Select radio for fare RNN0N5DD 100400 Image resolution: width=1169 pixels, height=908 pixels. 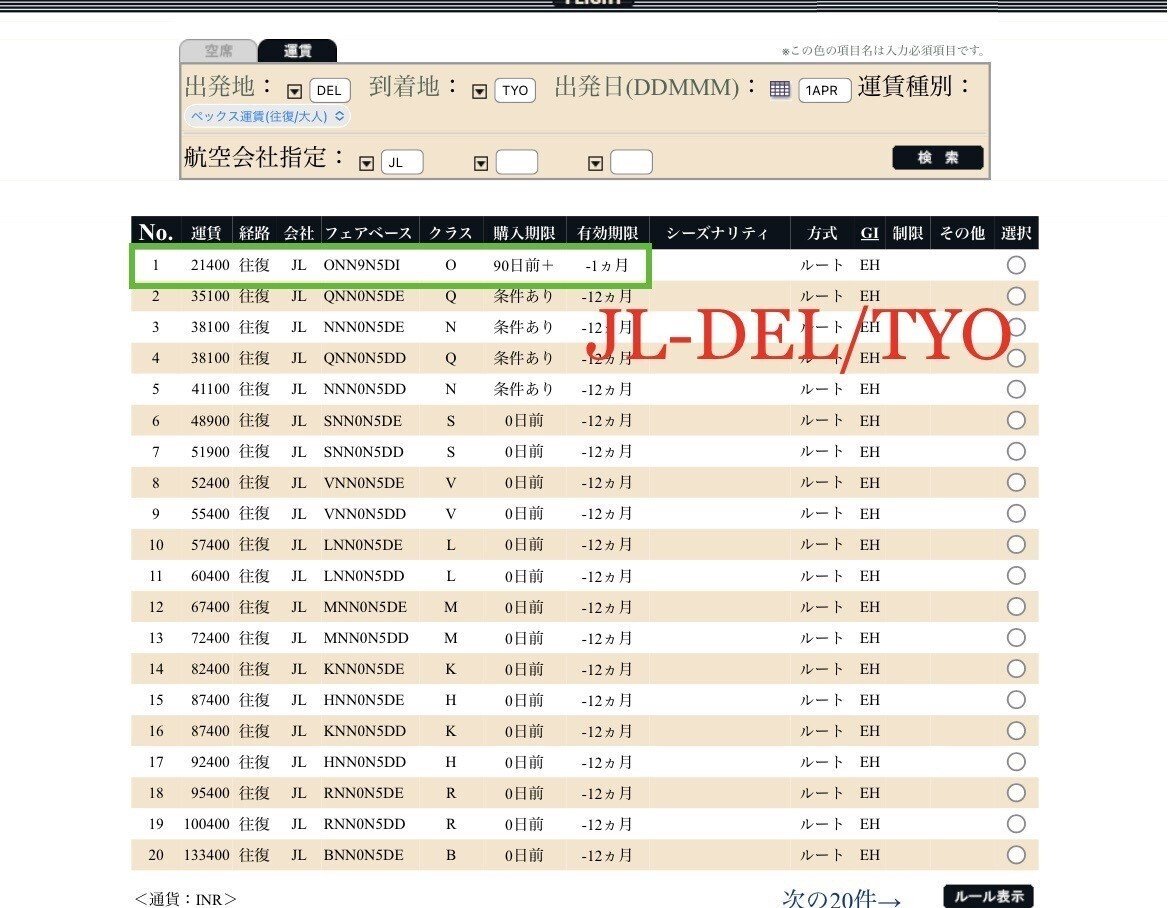tap(1015, 824)
